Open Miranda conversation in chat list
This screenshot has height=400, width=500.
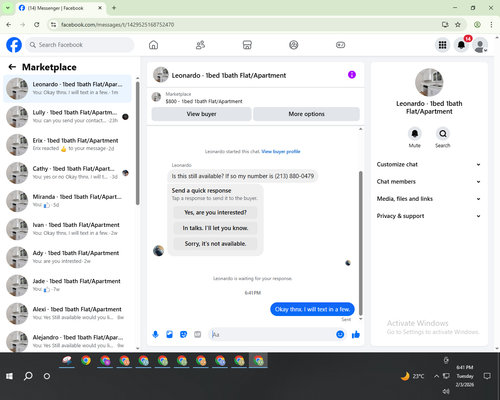(67, 201)
